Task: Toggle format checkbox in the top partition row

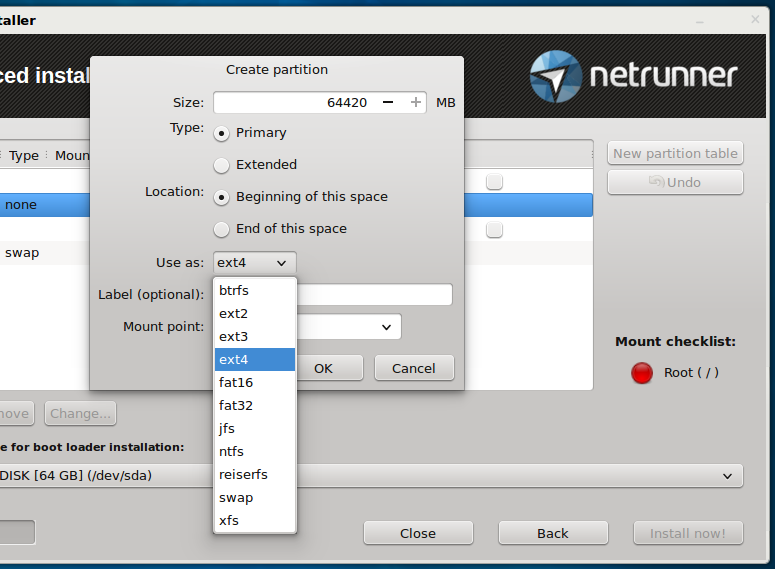Action: click(494, 182)
